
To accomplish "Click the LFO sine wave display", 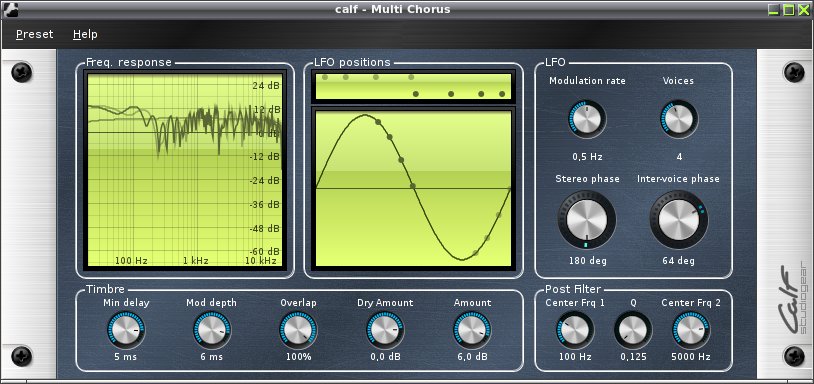I will (x=413, y=188).
